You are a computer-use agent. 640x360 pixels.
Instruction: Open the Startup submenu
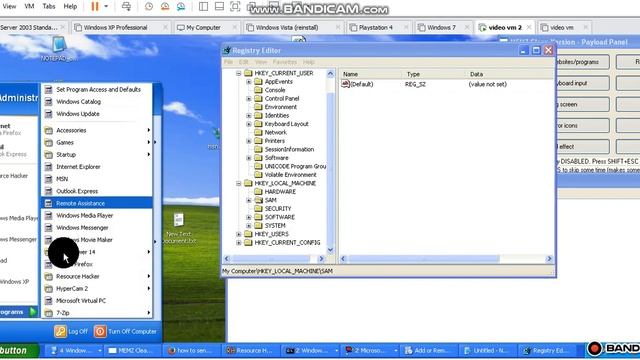(x=97, y=155)
